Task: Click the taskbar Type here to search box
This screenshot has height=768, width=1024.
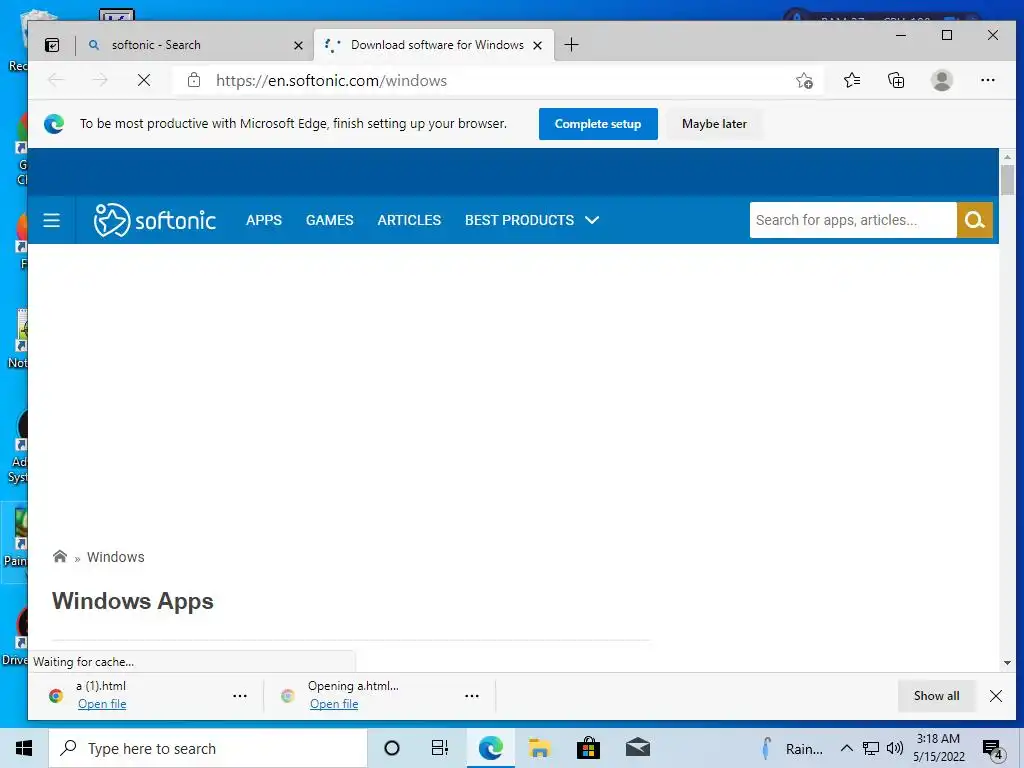Action: pyautogui.click(x=208, y=748)
